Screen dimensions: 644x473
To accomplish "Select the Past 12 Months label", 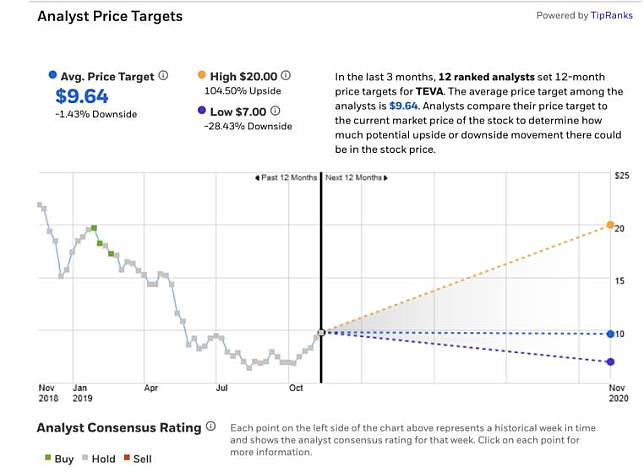I will tap(286, 178).
